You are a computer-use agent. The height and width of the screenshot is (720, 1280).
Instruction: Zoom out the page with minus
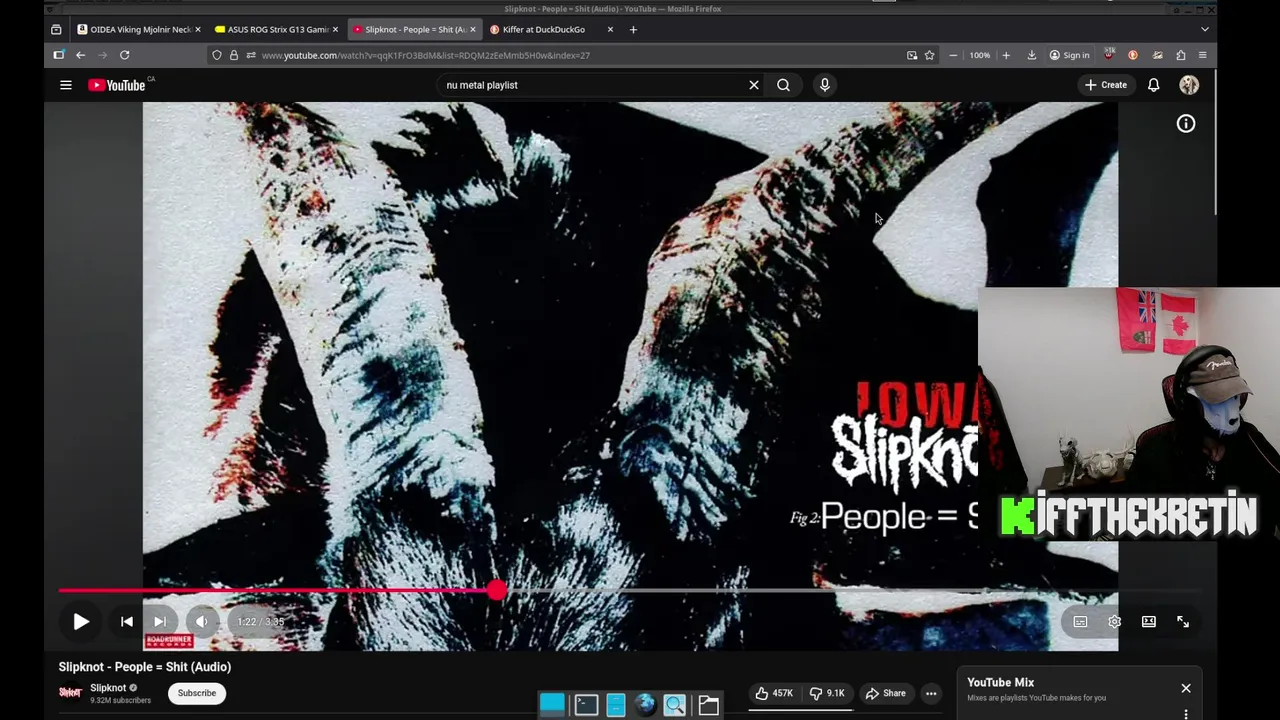(x=953, y=55)
